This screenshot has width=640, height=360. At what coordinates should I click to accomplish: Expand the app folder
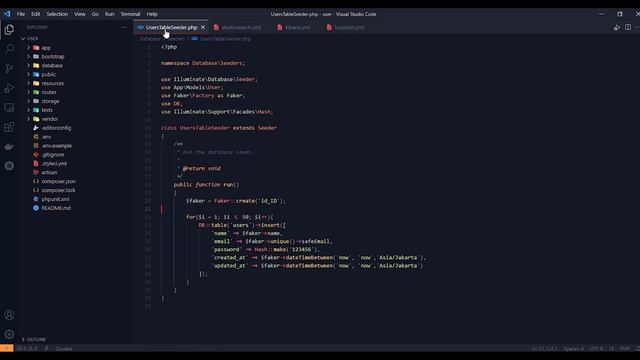(46, 48)
